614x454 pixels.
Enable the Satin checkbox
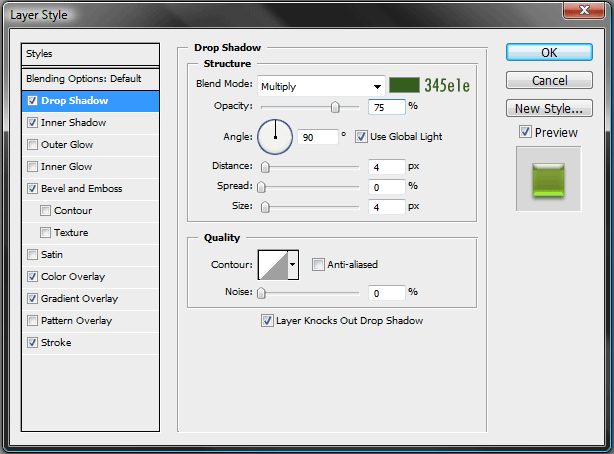tap(33, 255)
